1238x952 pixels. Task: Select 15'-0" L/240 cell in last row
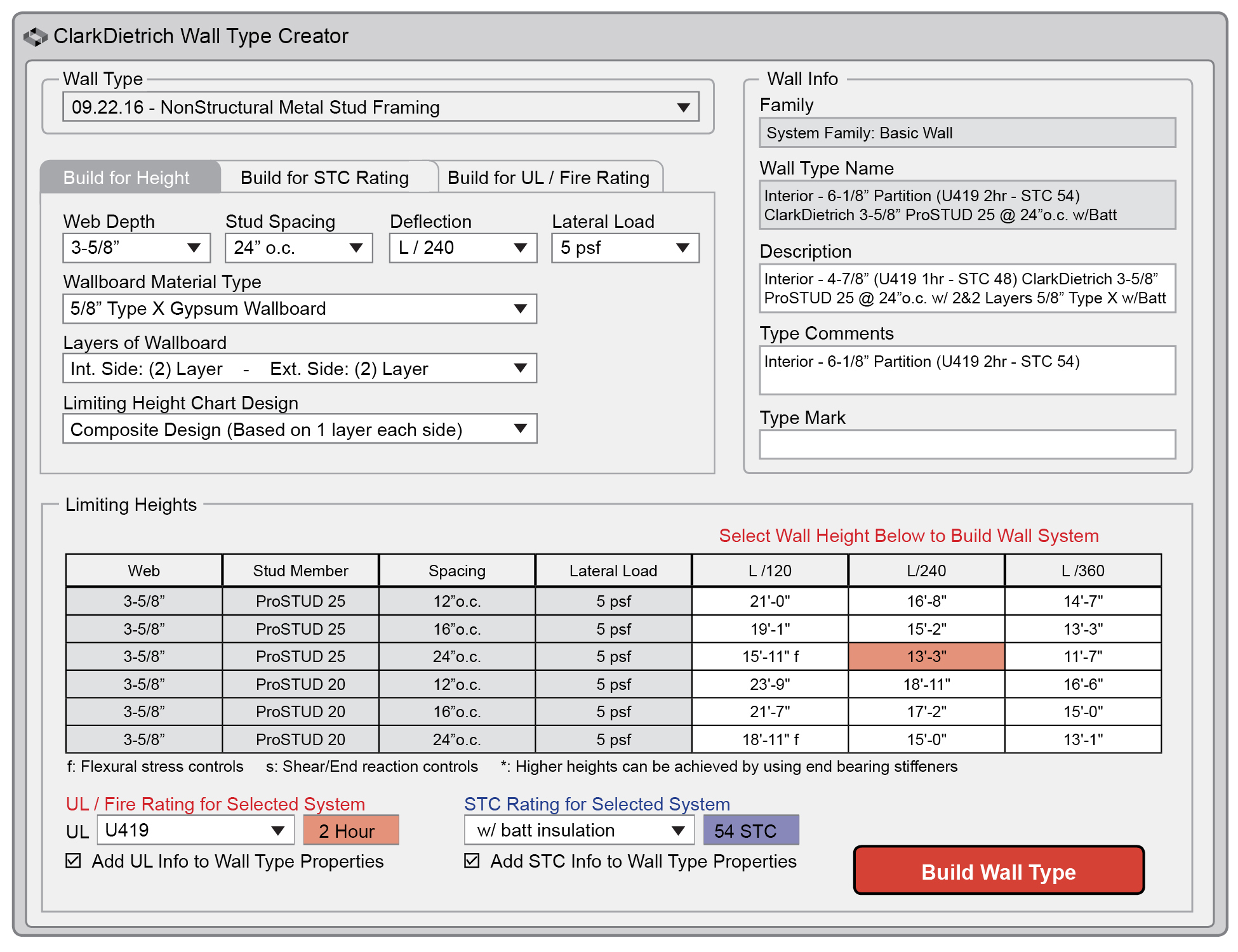(x=926, y=739)
